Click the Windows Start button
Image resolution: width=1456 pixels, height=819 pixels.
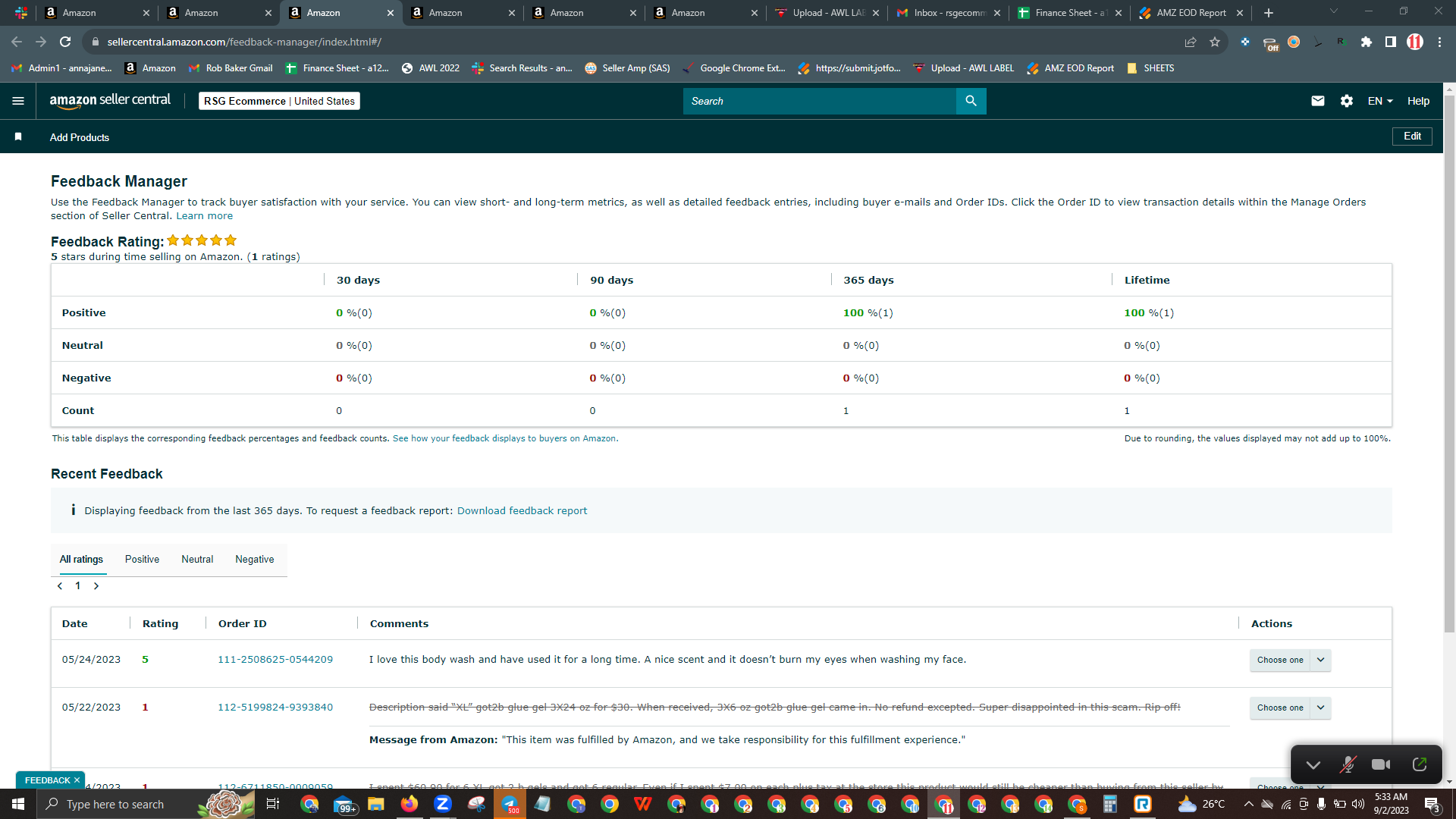18,804
